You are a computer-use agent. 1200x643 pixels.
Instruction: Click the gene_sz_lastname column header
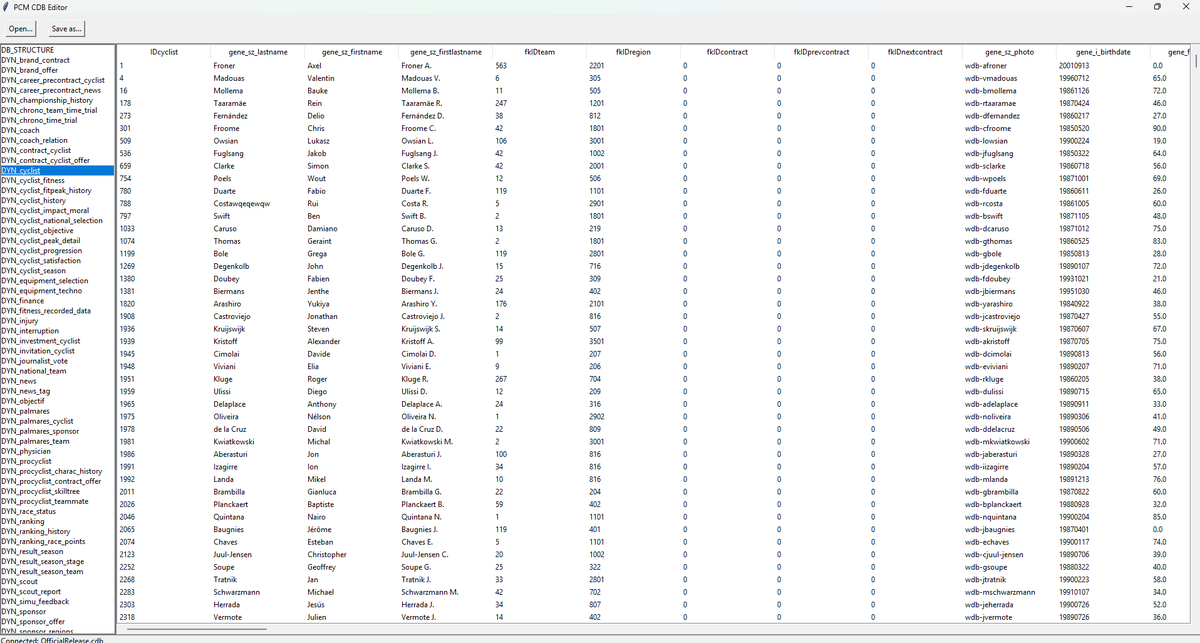coord(258,51)
